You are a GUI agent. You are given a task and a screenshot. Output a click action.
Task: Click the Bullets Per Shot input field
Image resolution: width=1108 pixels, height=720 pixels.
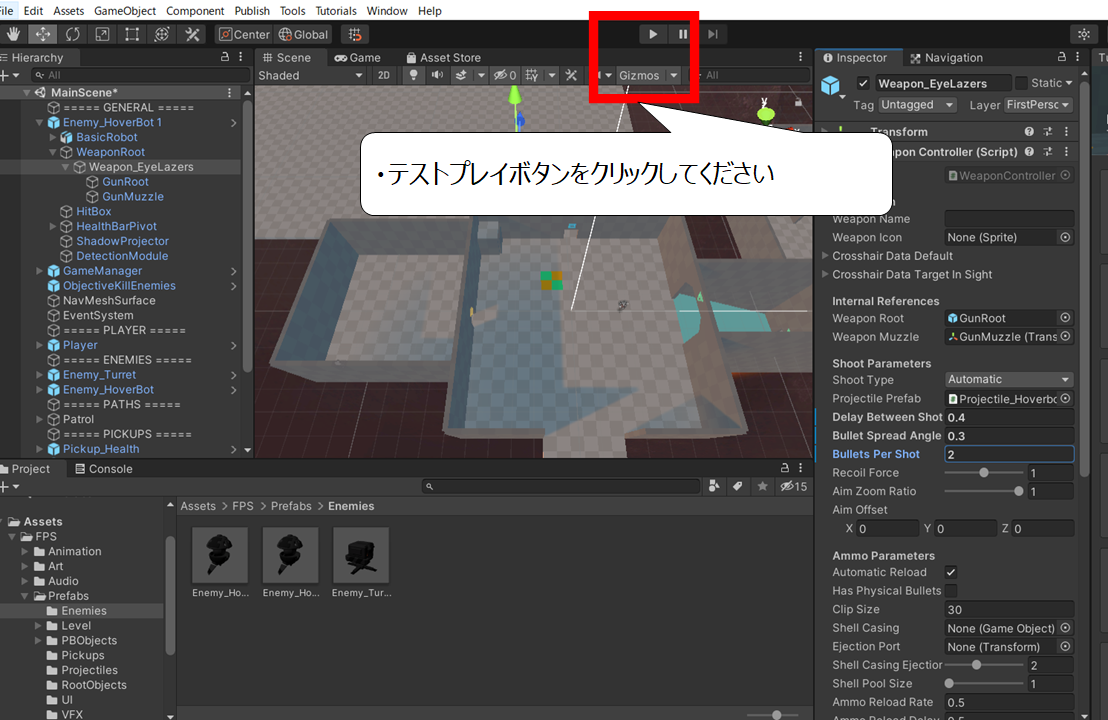(x=1009, y=454)
